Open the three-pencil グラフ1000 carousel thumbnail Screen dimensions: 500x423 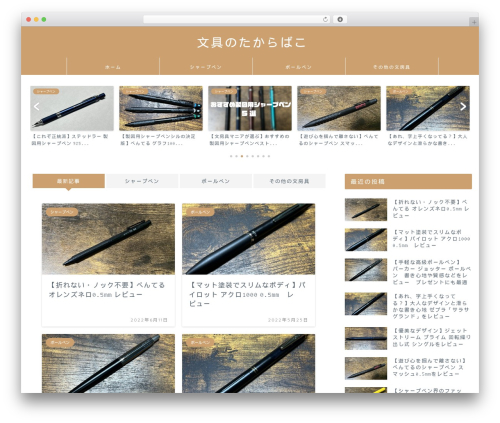[x=161, y=108]
